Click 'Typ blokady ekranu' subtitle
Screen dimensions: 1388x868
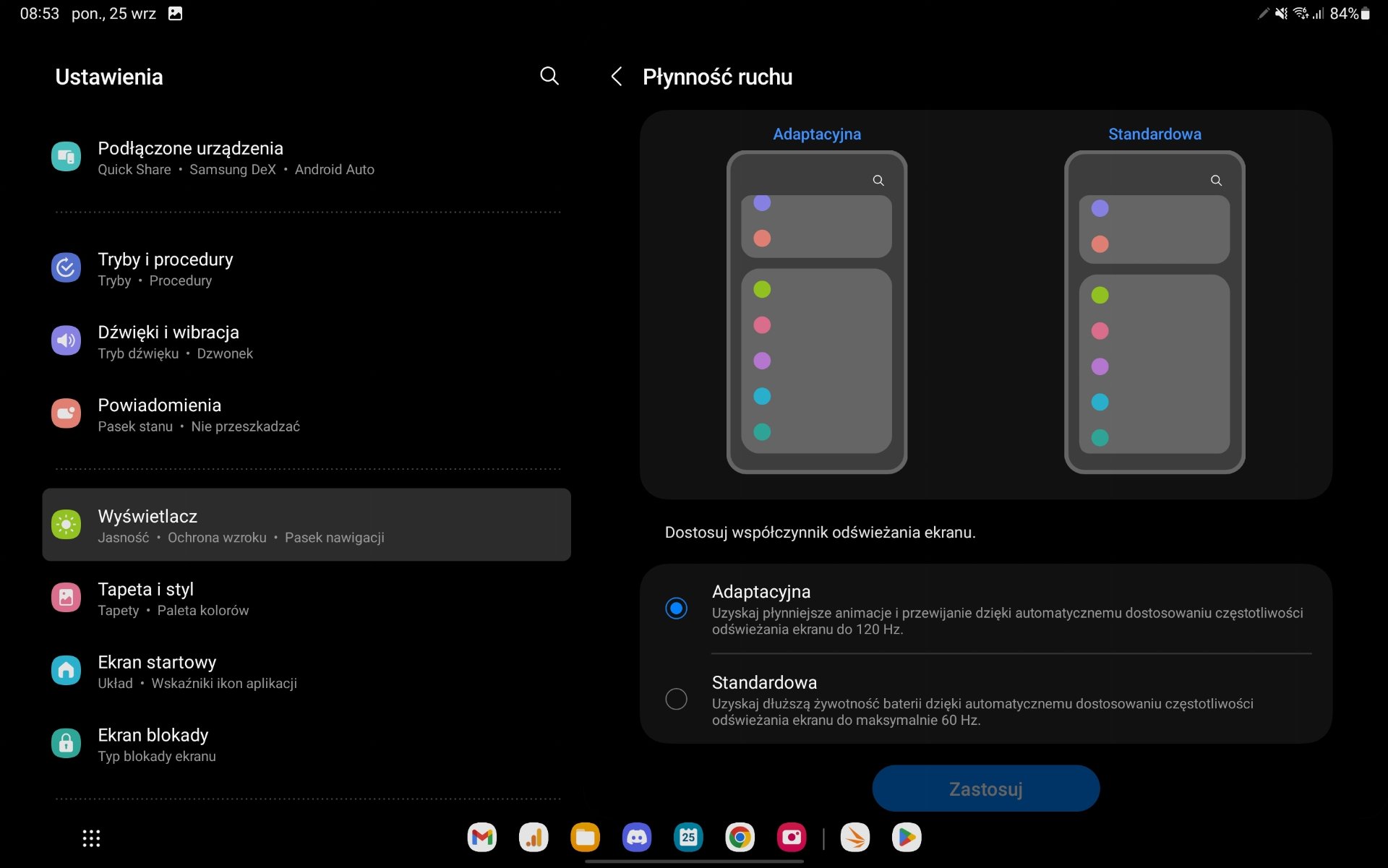tap(157, 756)
